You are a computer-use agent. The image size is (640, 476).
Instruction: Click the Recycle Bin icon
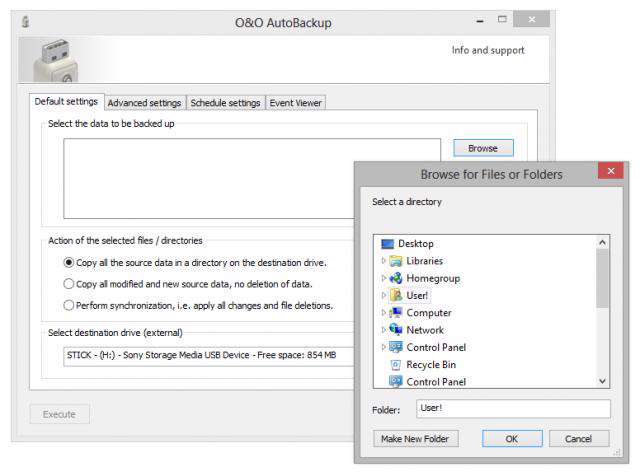pos(396,365)
